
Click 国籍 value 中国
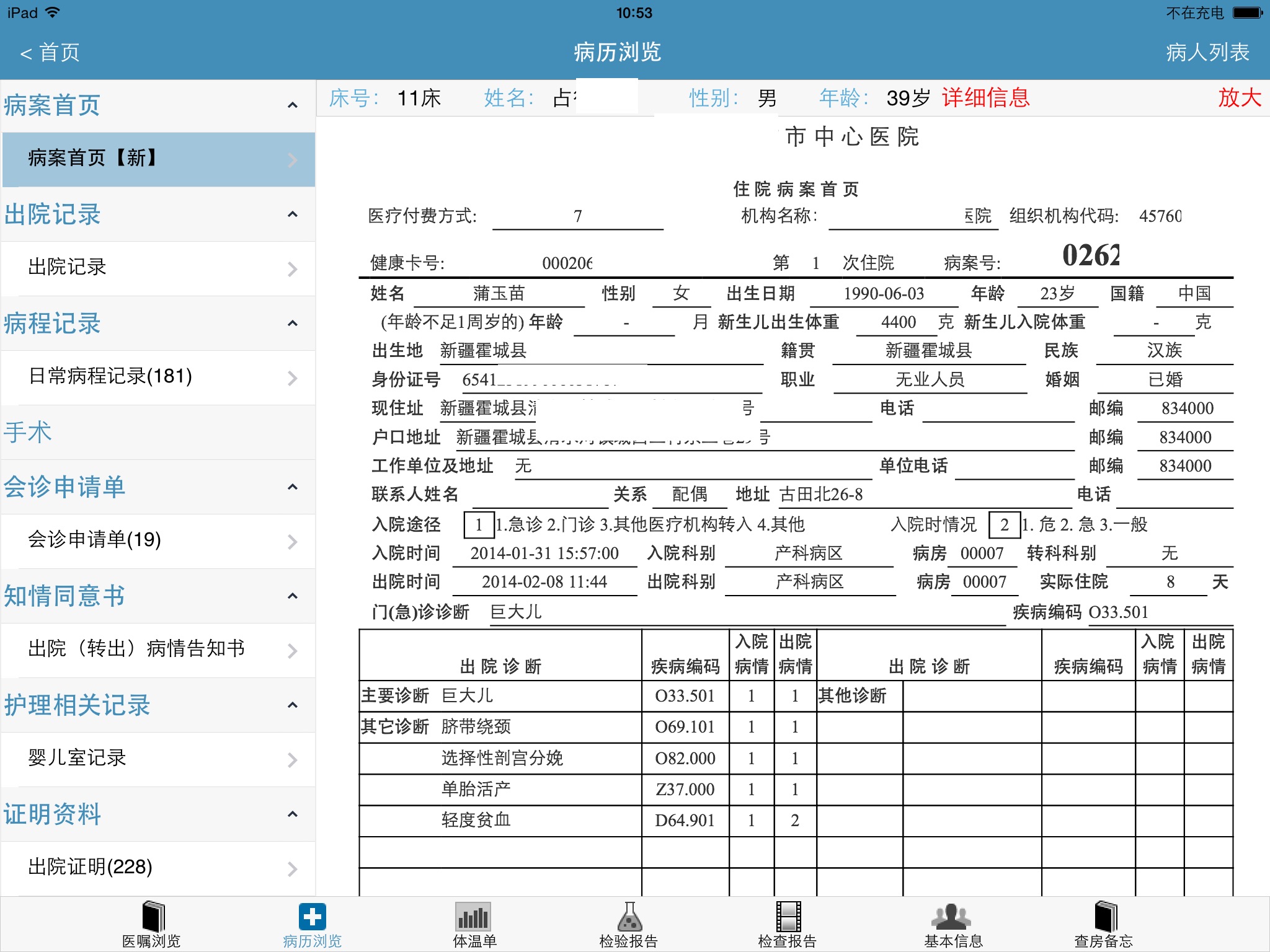1194,293
